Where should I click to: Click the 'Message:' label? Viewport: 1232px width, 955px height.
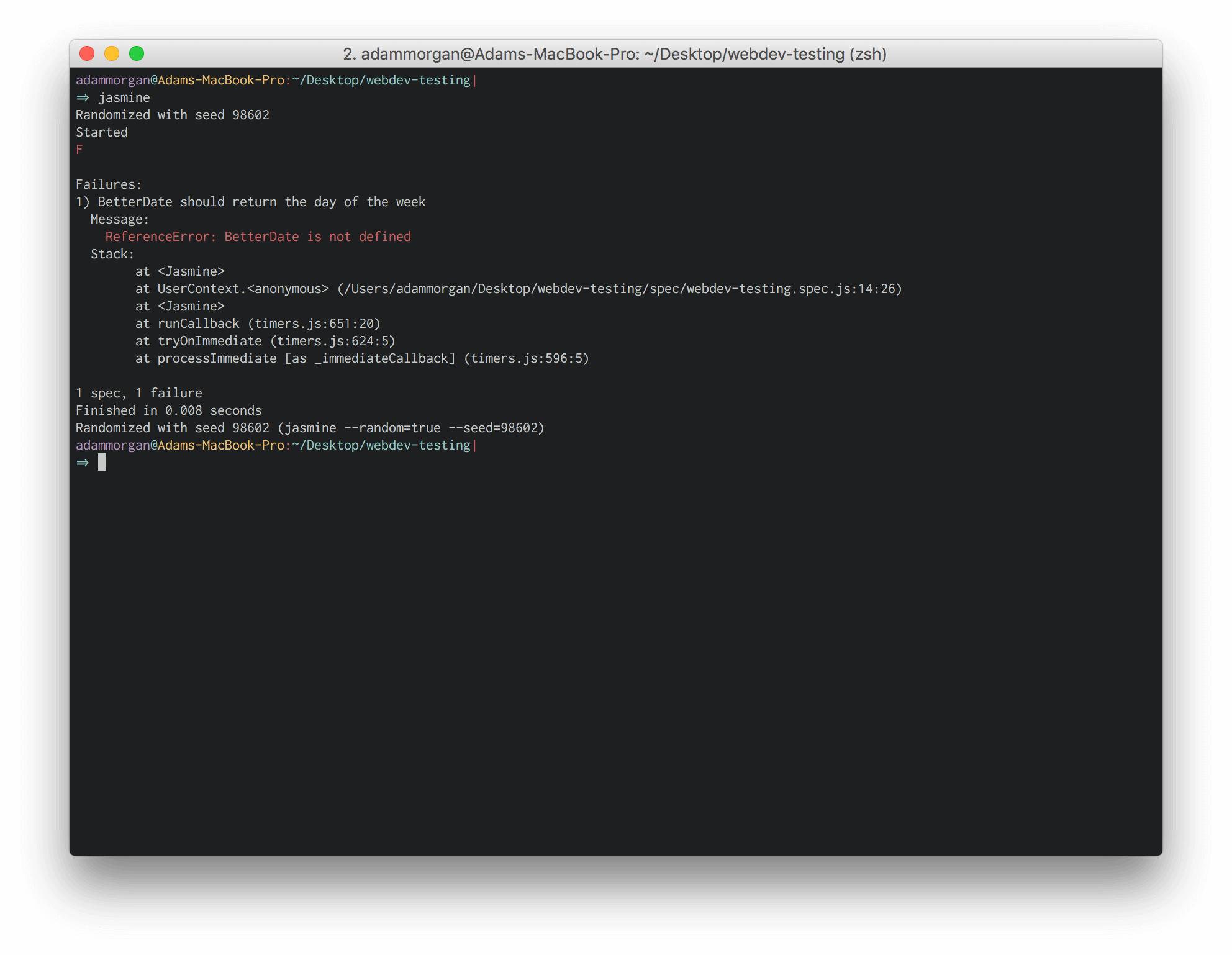pyautogui.click(x=120, y=219)
